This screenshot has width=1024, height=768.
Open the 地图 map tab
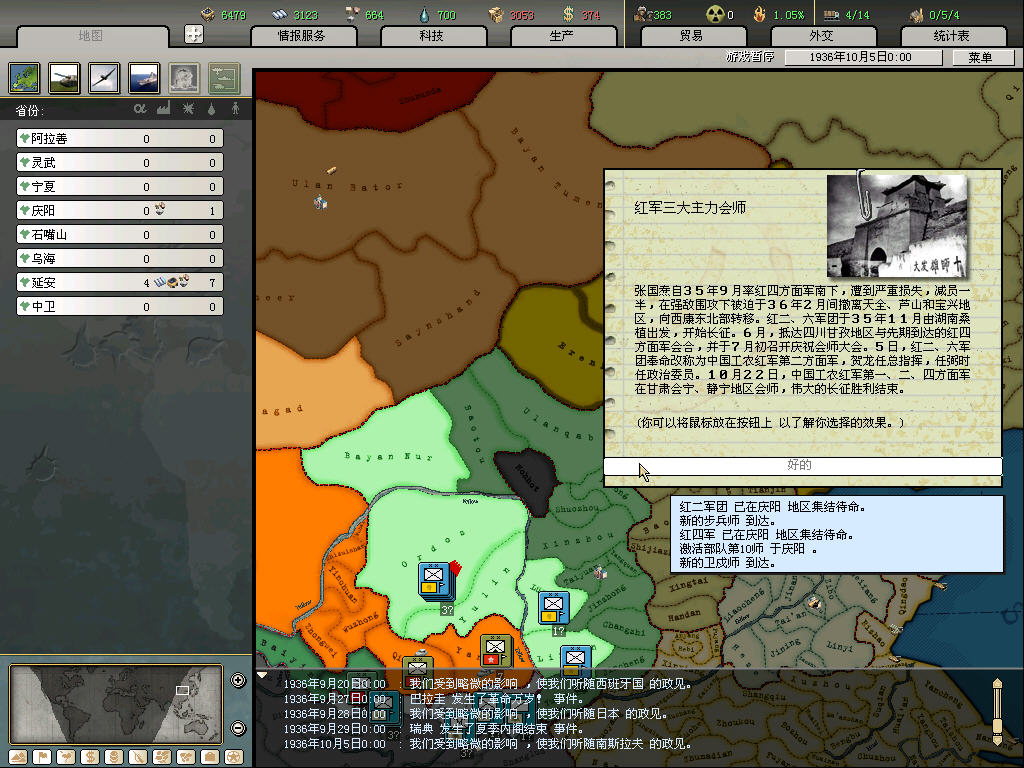click(91, 35)
